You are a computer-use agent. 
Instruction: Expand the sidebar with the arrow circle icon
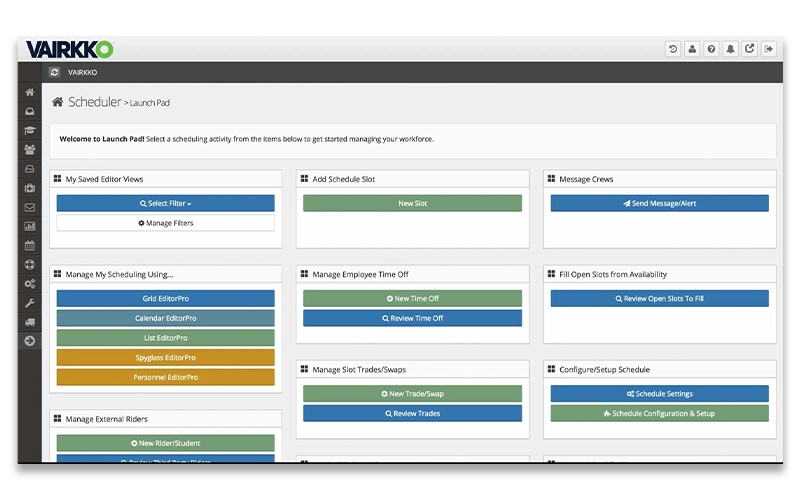(30, 341)
